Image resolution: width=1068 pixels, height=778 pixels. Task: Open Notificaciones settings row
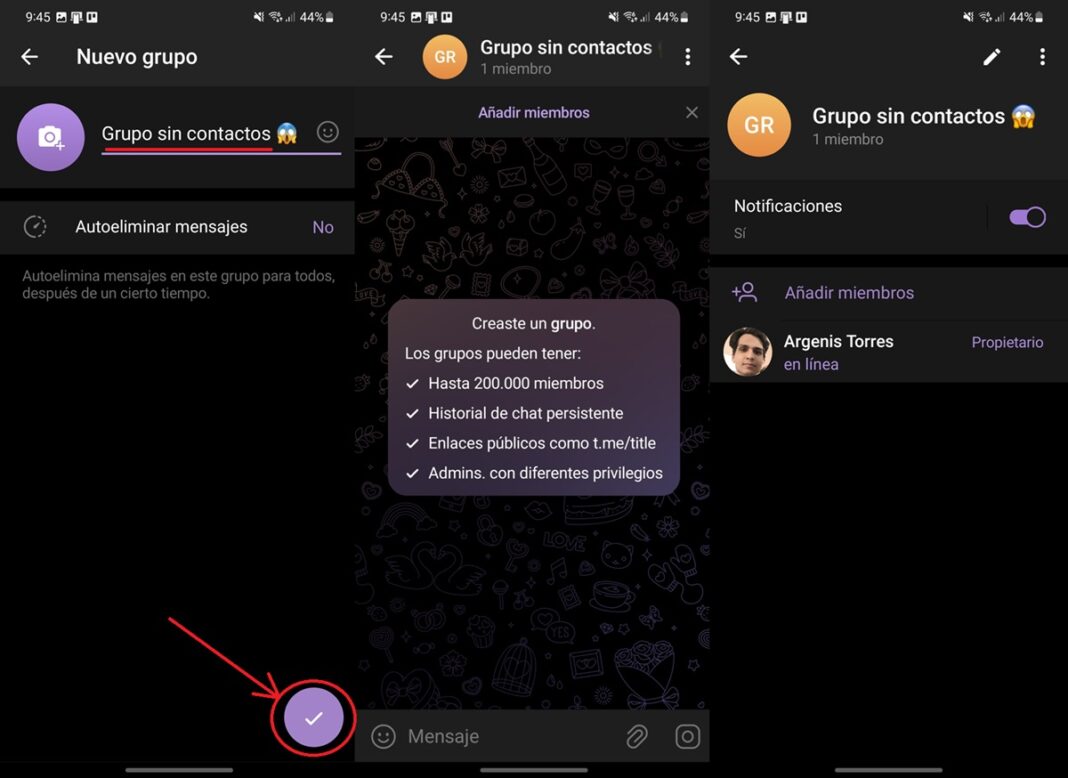(x=888, y=217)
